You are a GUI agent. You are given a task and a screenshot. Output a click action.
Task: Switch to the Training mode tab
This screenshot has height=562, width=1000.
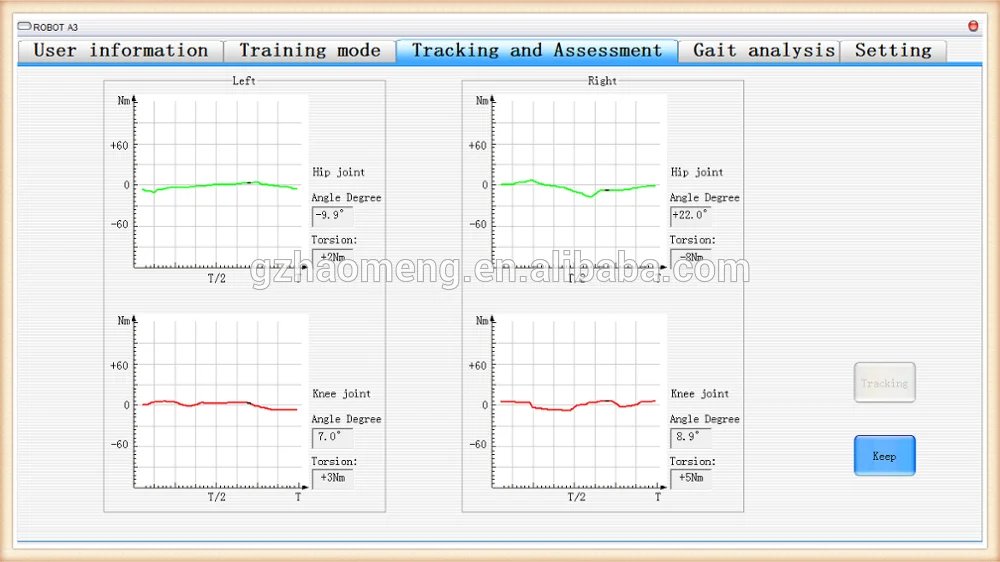click(309, 51)
